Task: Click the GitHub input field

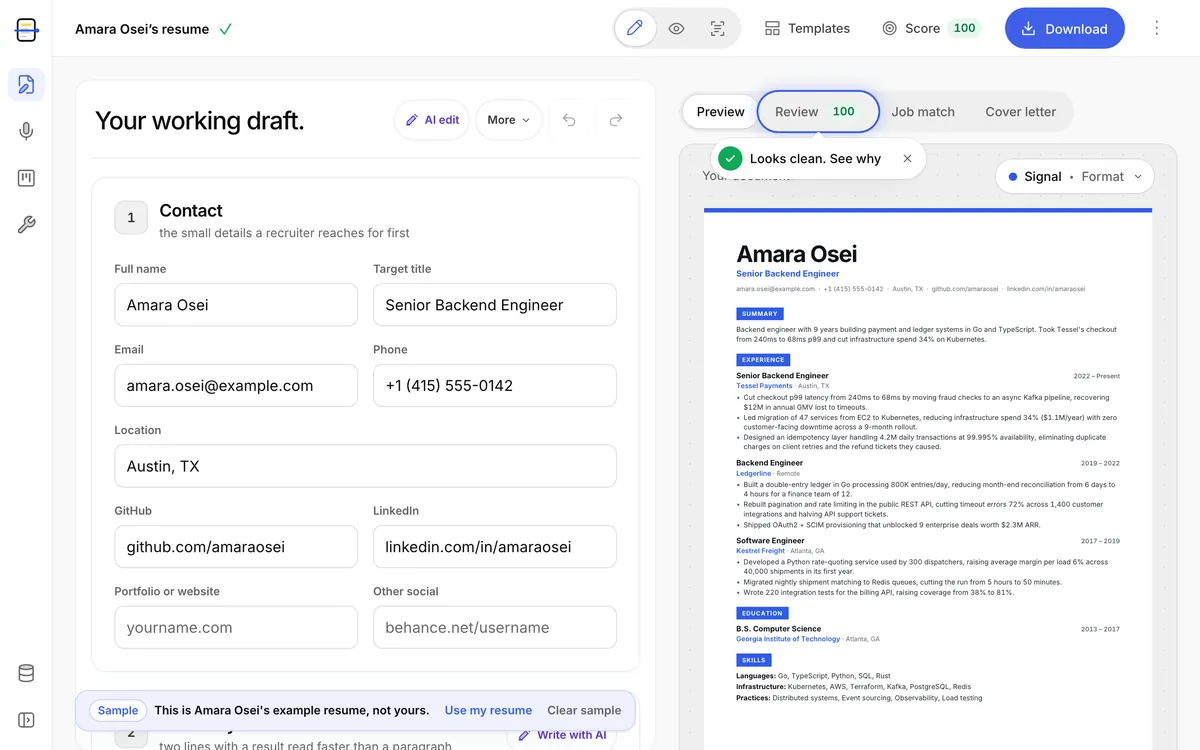Action: [236, 547]
